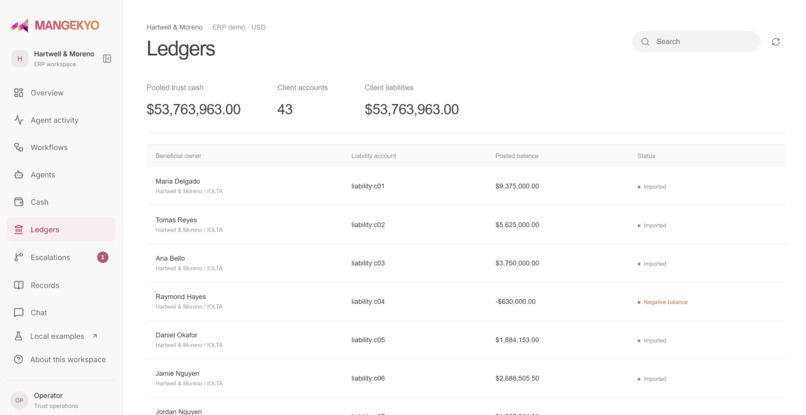806x415 pixels.
Task: Click the refresh icon beside Search
Action: click(x=776, y=42)
